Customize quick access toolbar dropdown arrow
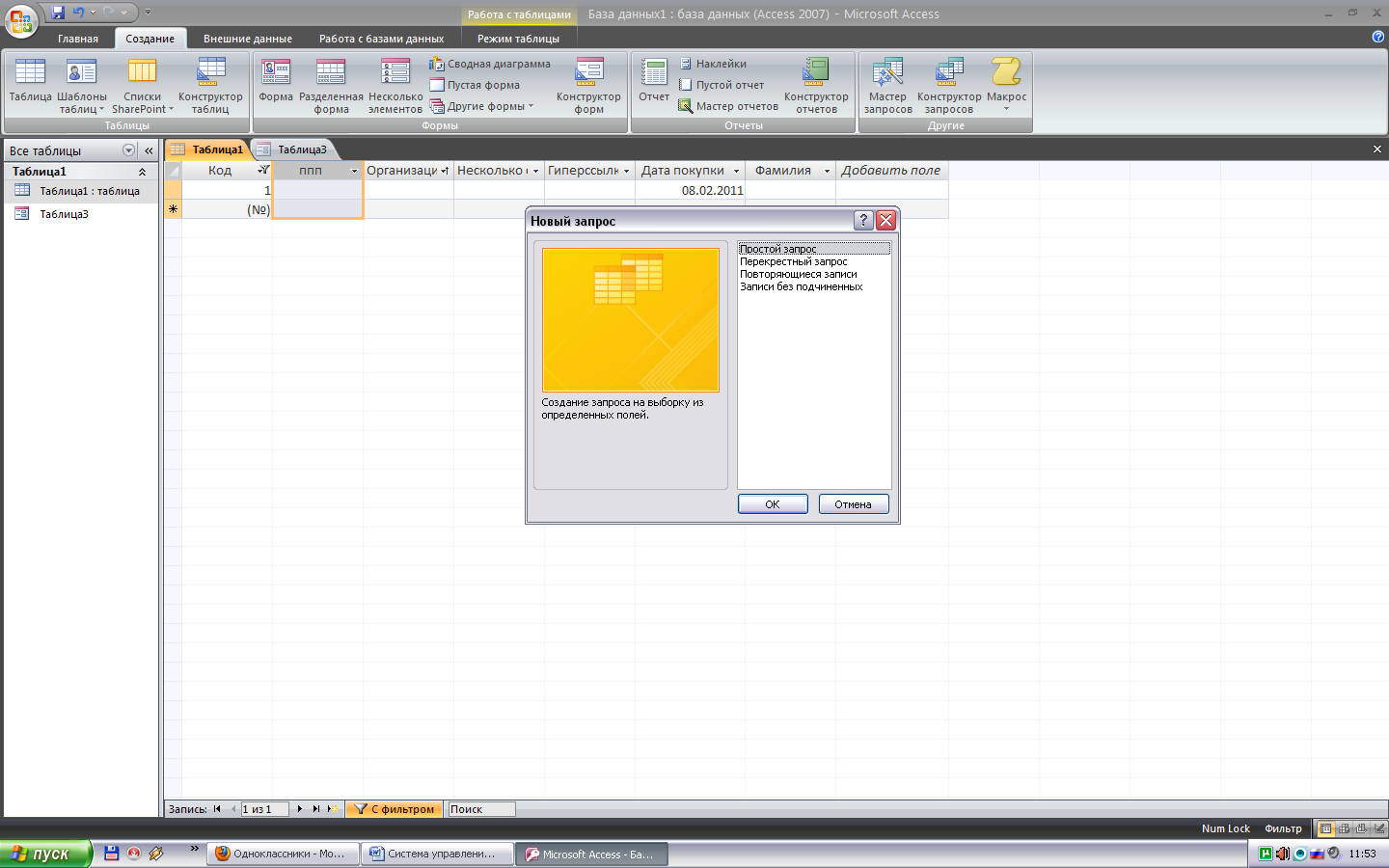Image resolution: width=1389 pixels, height=868 pixels. pyautogui.click(x=148, y=13)
